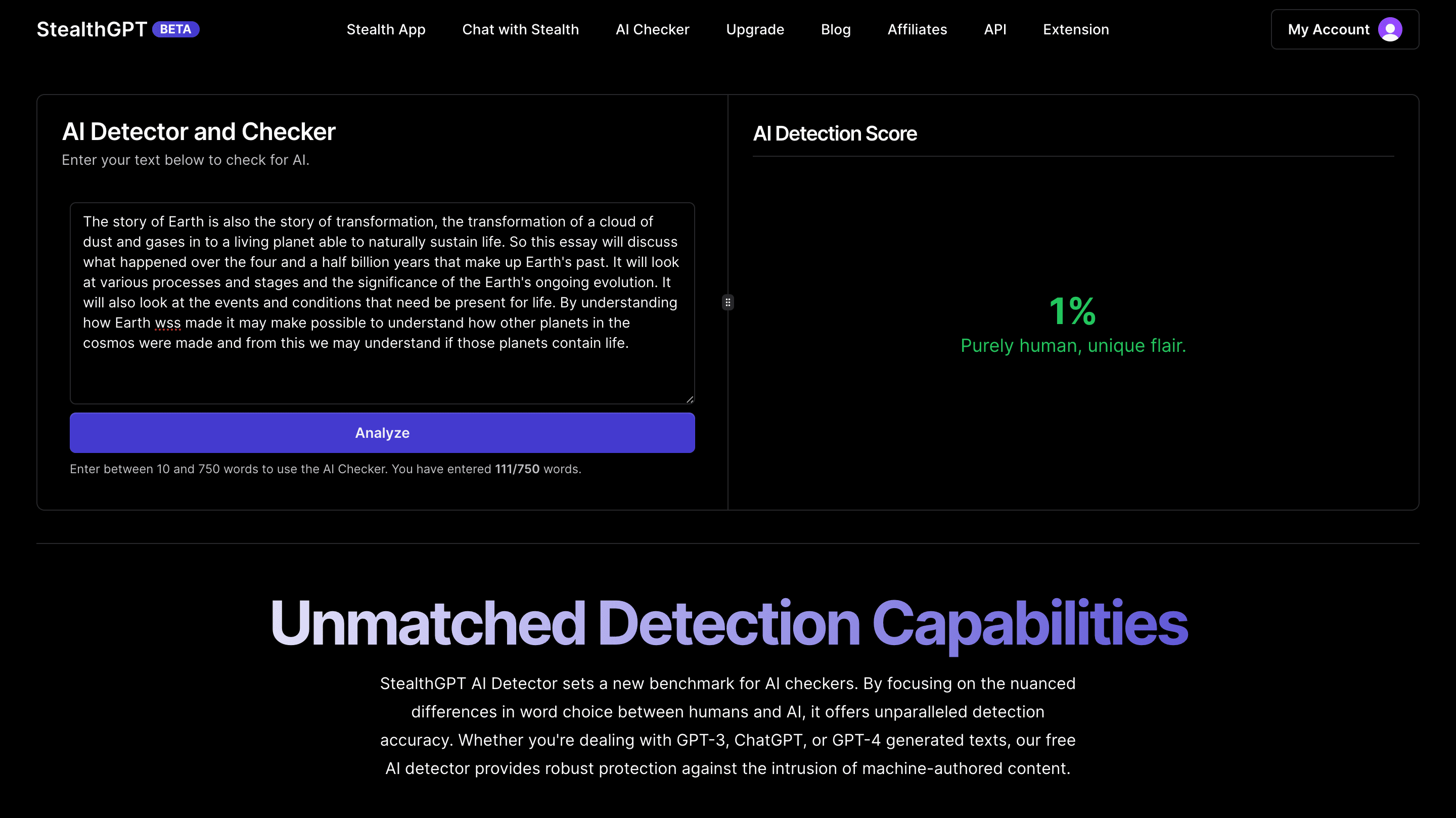This screenshot has width=1456, height=818.
Task: Click the textarea resize corner grip
Action: point(690,399)
